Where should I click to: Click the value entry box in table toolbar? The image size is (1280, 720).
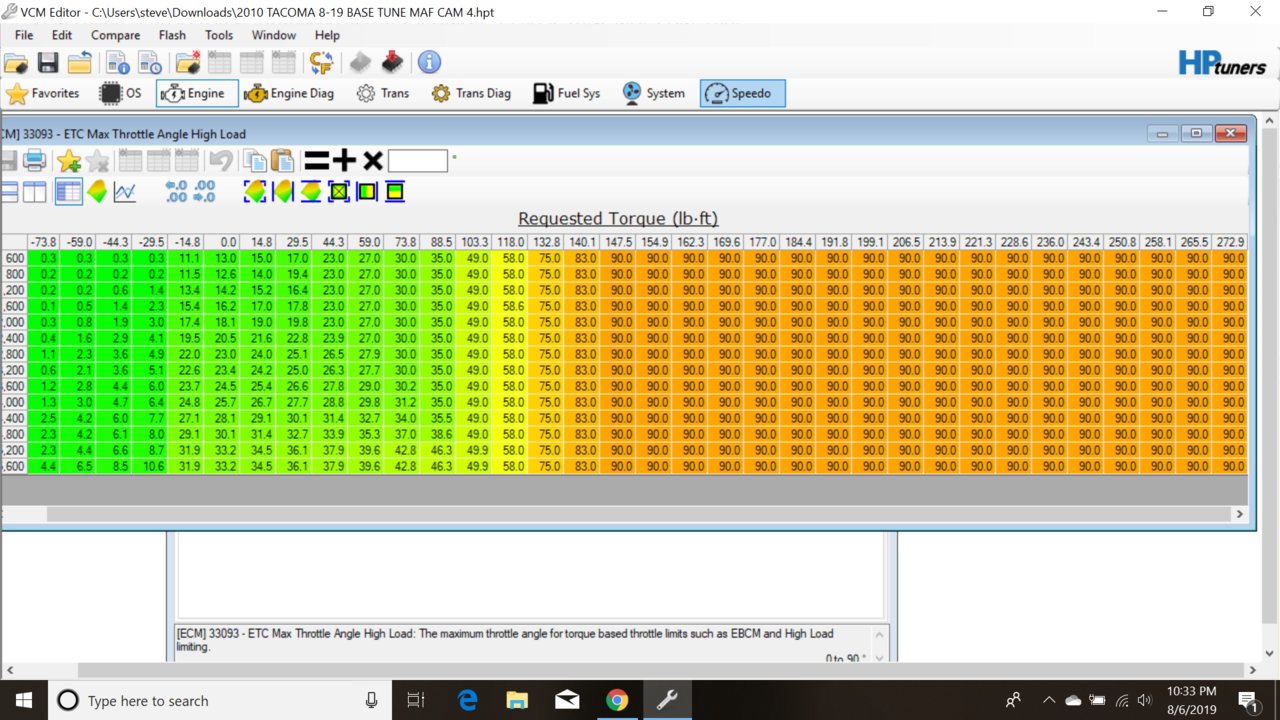coord(417,161)
